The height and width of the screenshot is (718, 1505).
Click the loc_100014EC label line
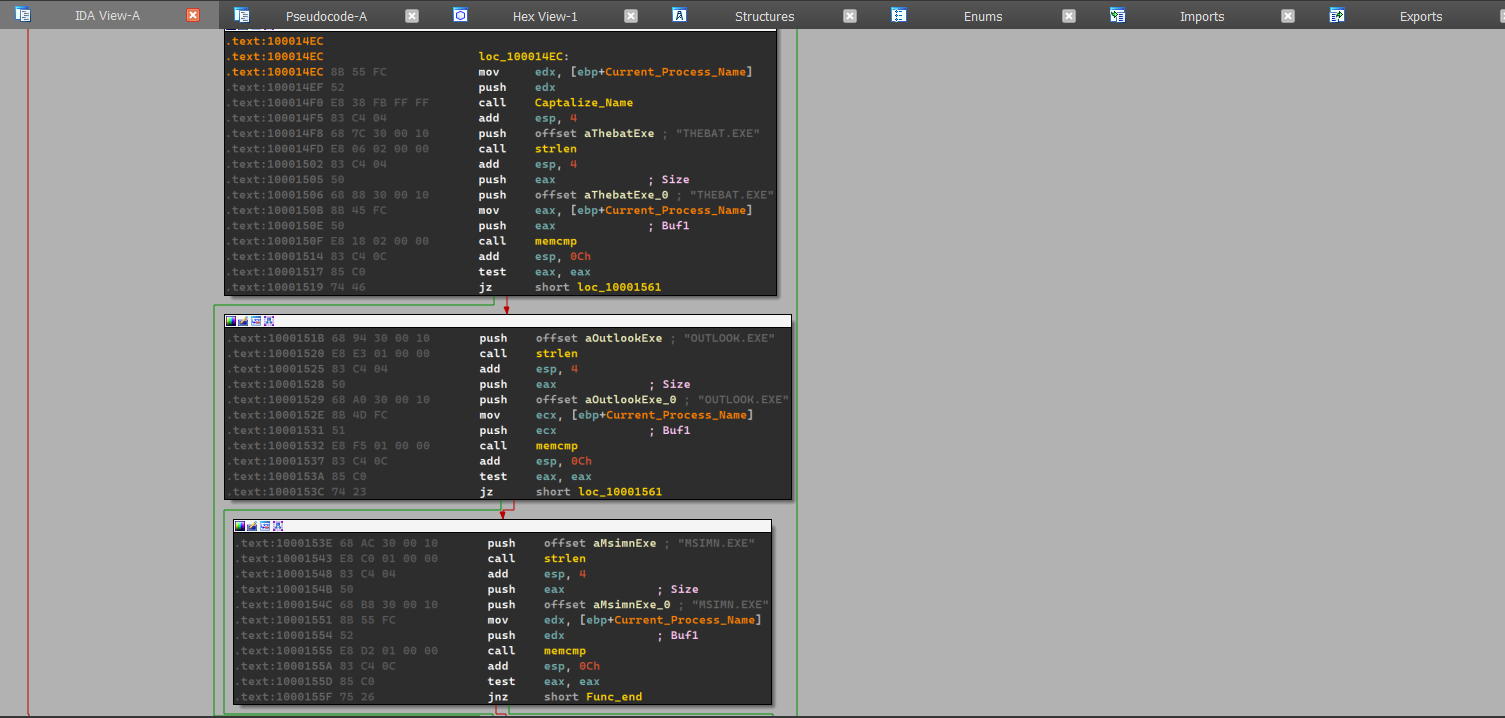[523, 57]
